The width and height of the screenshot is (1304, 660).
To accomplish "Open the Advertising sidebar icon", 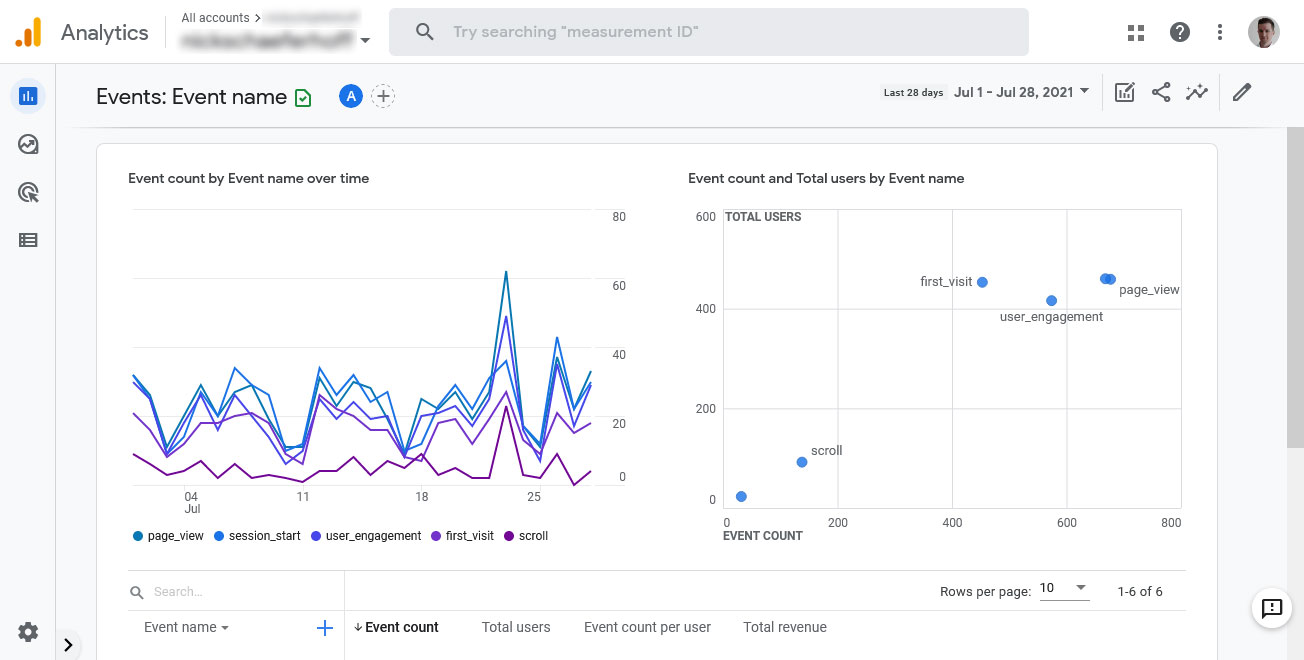I will coord(28,193).
